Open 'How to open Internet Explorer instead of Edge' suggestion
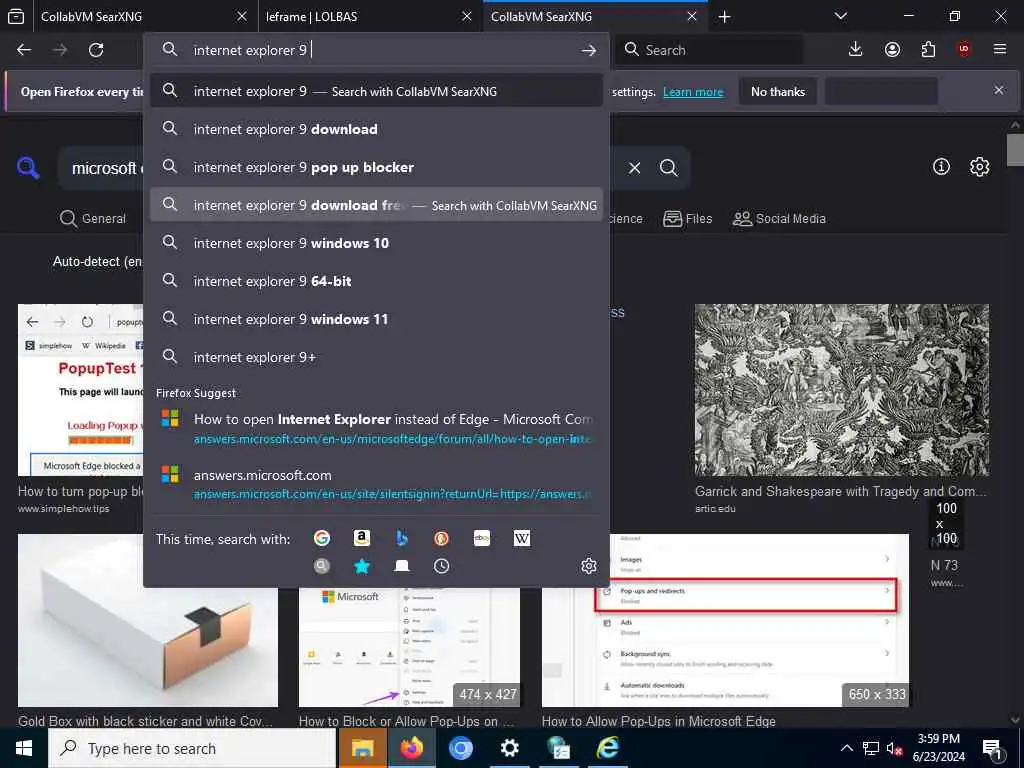Image resolution: width=1024 pixels, height=768 pixels. [x=376, y=428]
